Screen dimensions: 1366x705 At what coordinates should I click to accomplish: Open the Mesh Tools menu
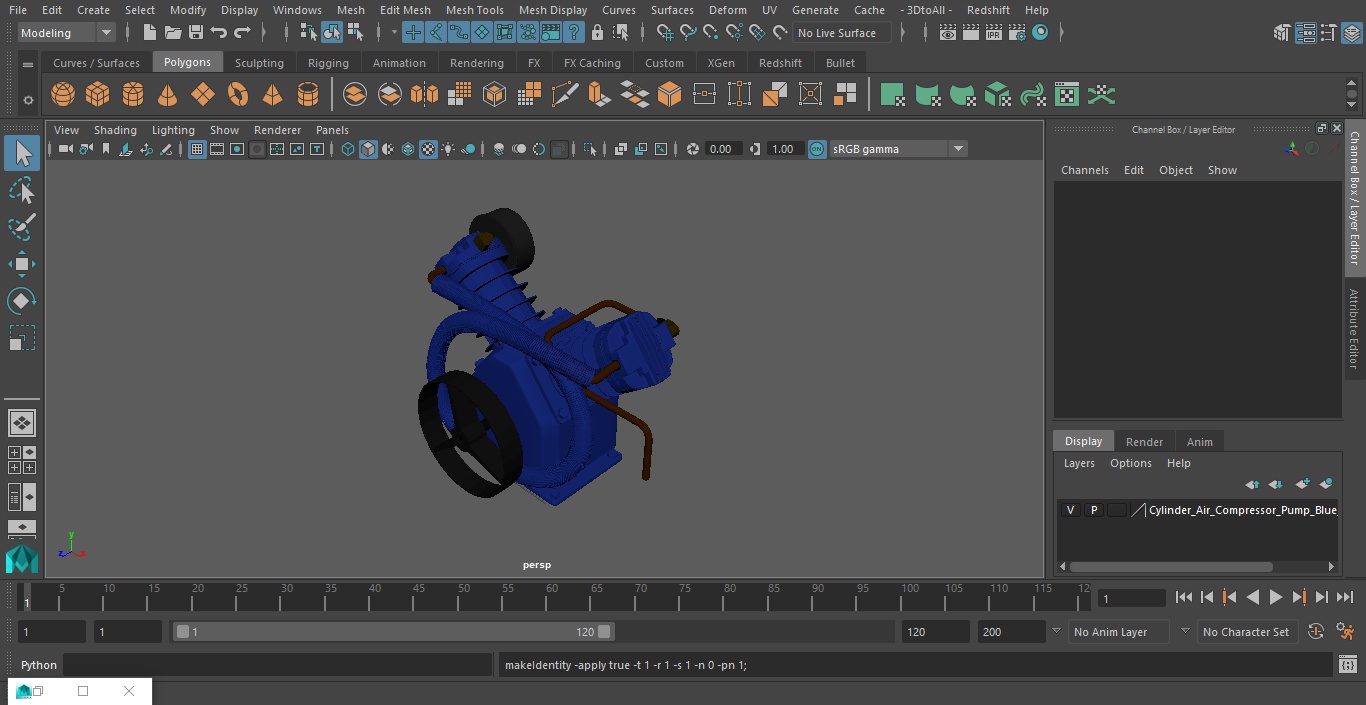coord(474,10)
